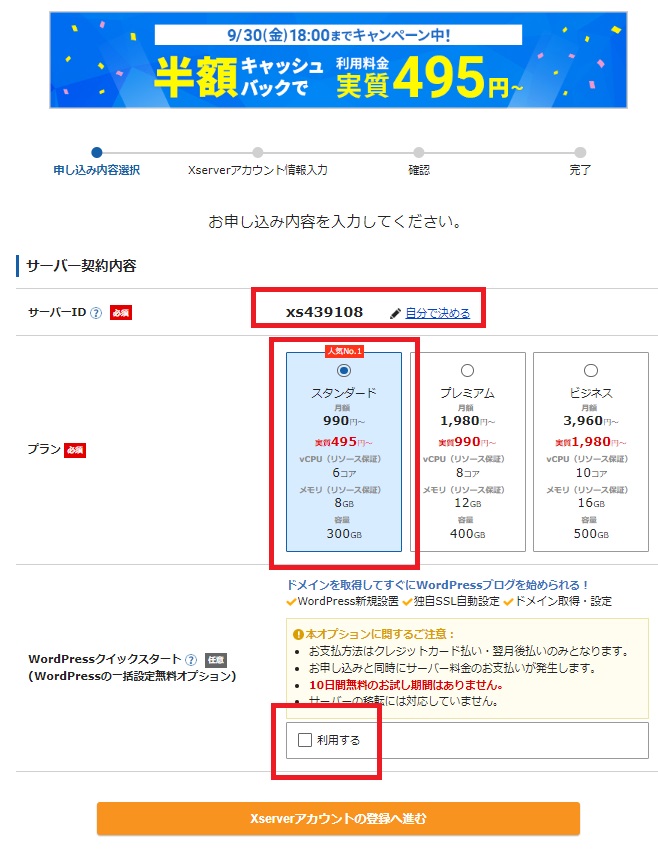The image size is (658, 866).
Task: Click the server ID xs439108 text
Action: coord(324,313)
